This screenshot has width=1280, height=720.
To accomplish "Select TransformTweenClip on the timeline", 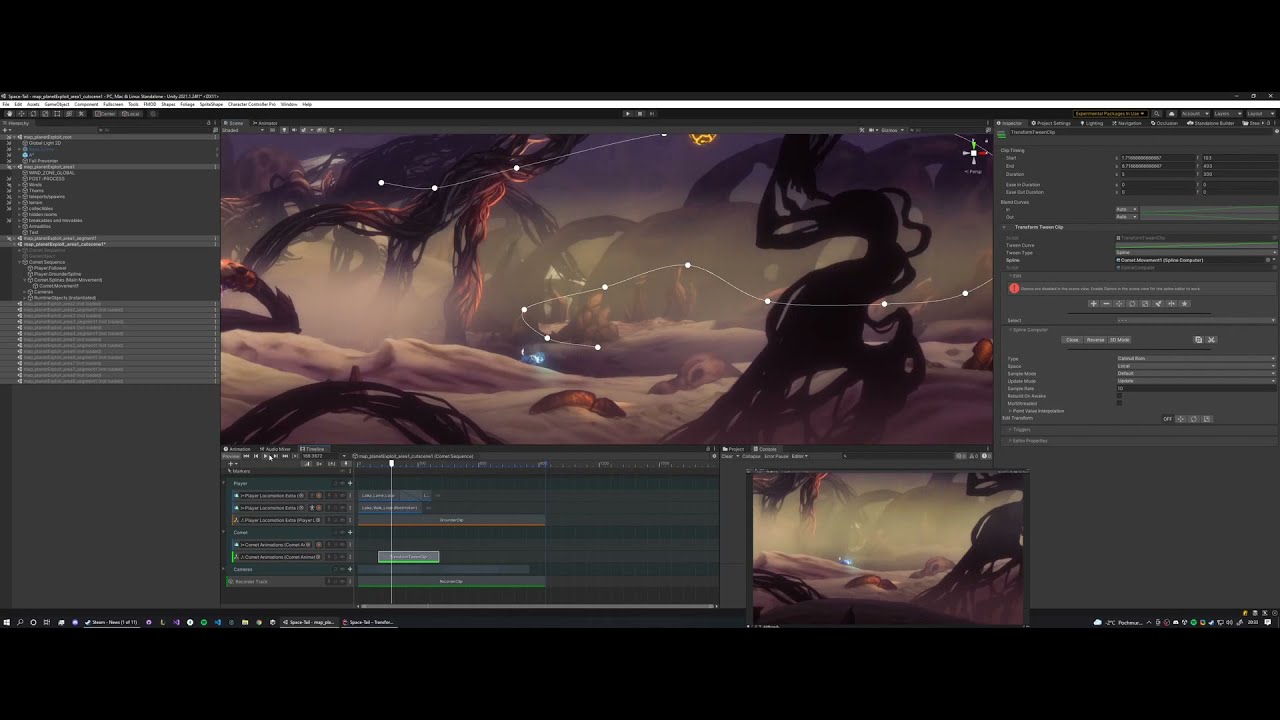I will tap(408, 557).
